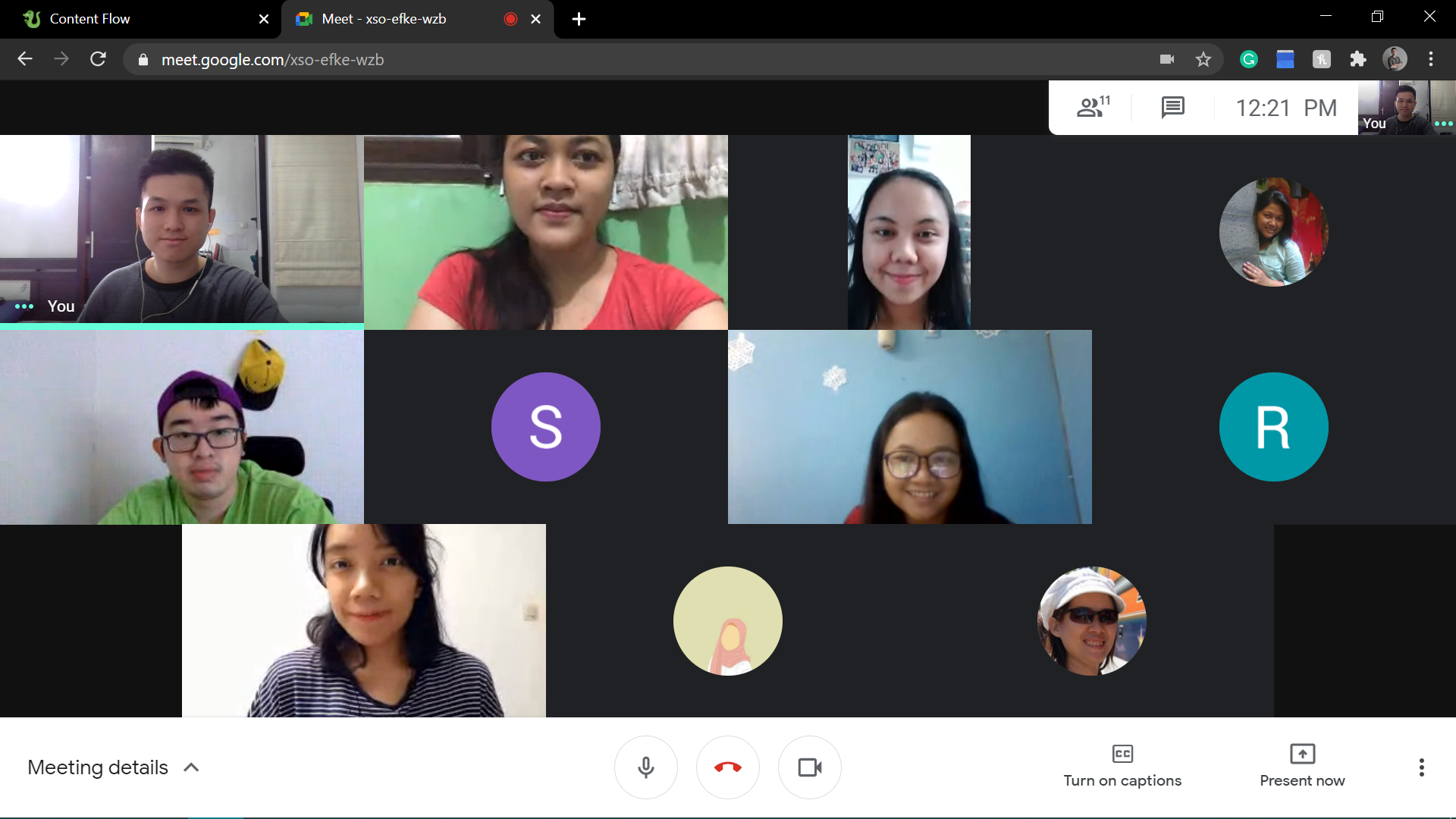Open more options menu in Meet bar

click(x=1422, y=767)
